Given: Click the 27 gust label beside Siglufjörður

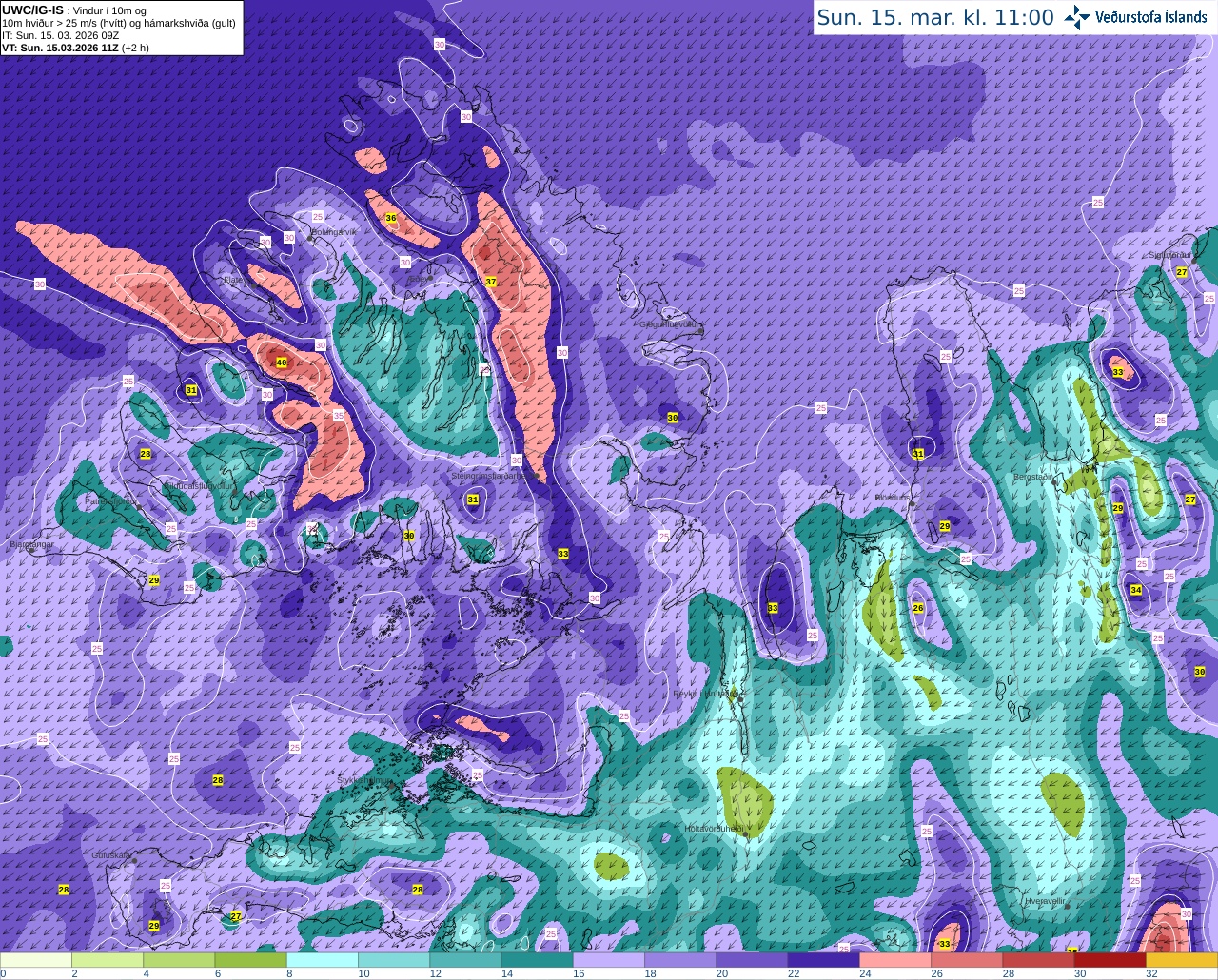Looking at the screenshot, I should (x=1182, y=272).
